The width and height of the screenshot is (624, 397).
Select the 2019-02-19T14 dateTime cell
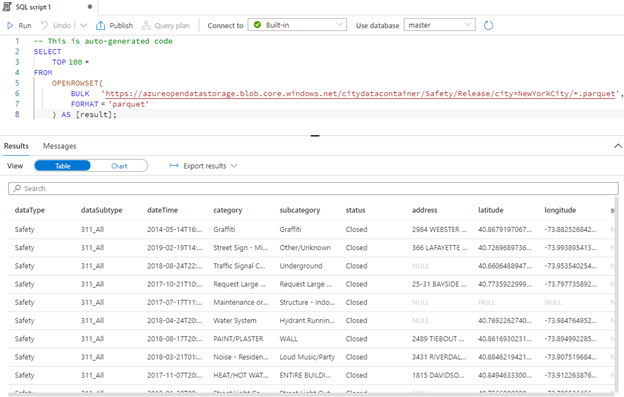click(175, 248)
